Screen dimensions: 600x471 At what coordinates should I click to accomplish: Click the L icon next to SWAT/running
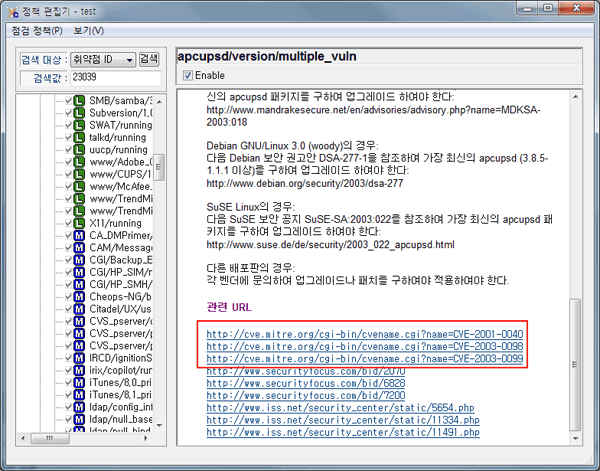[x=79, y=125]
